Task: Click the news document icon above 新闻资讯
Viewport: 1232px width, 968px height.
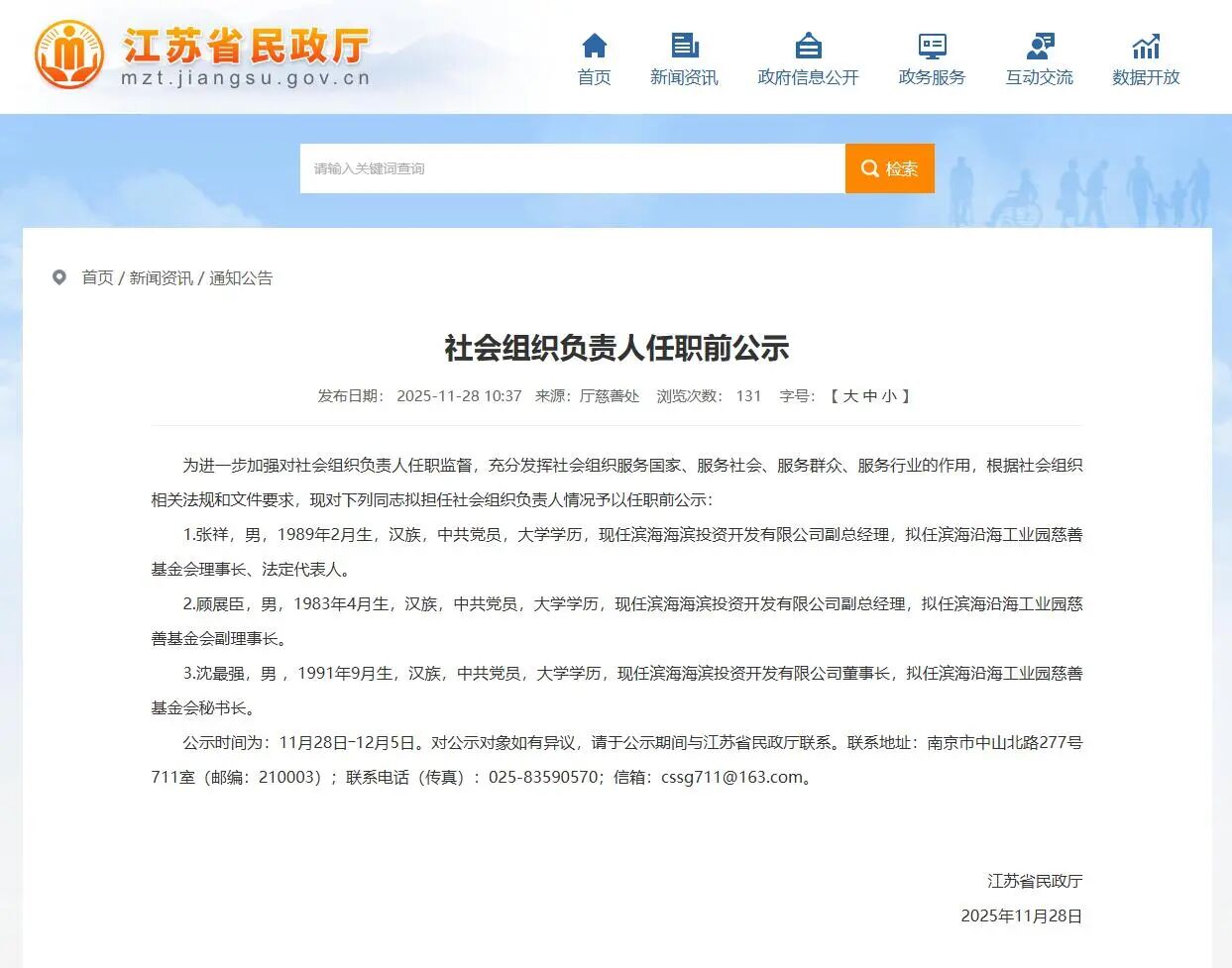Action: tap(684, 46)
